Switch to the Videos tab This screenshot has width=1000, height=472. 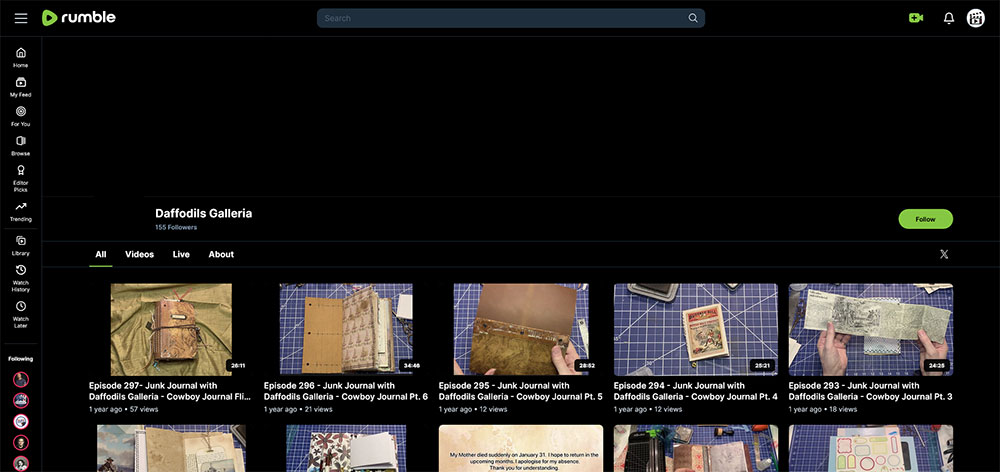pyautogui.click(x=139, y=254)
